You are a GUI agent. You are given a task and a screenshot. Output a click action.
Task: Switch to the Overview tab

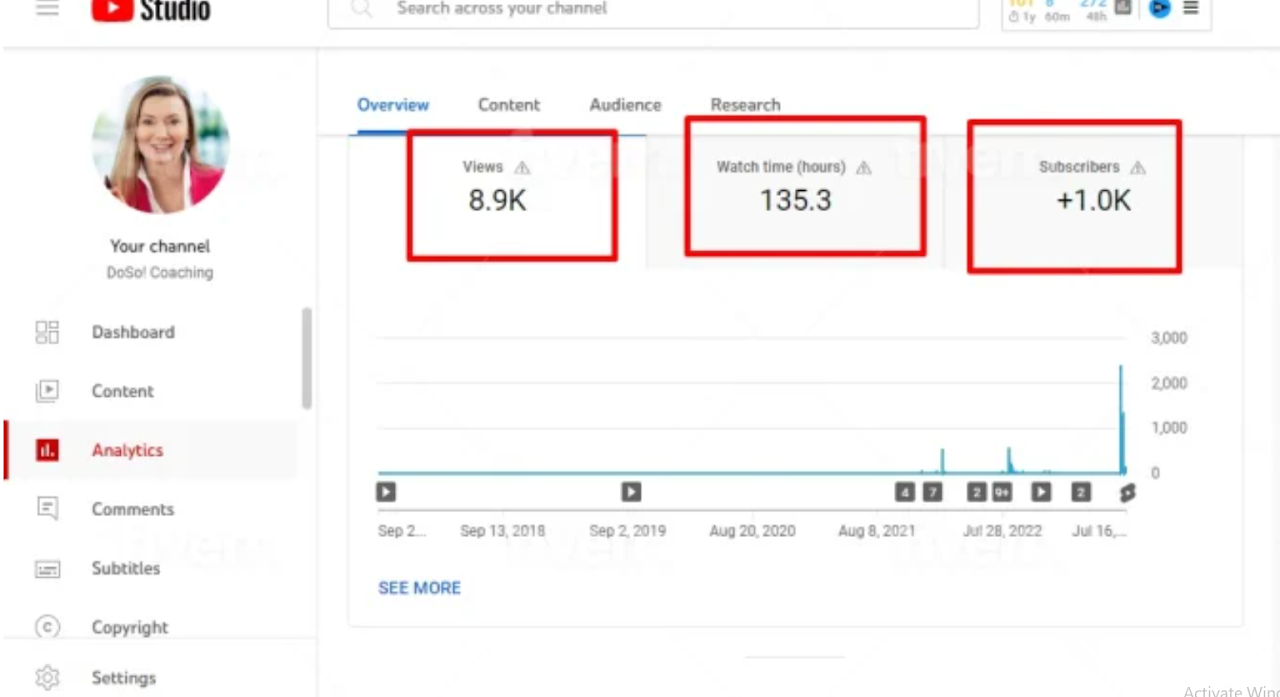click(x=393, y=105)
